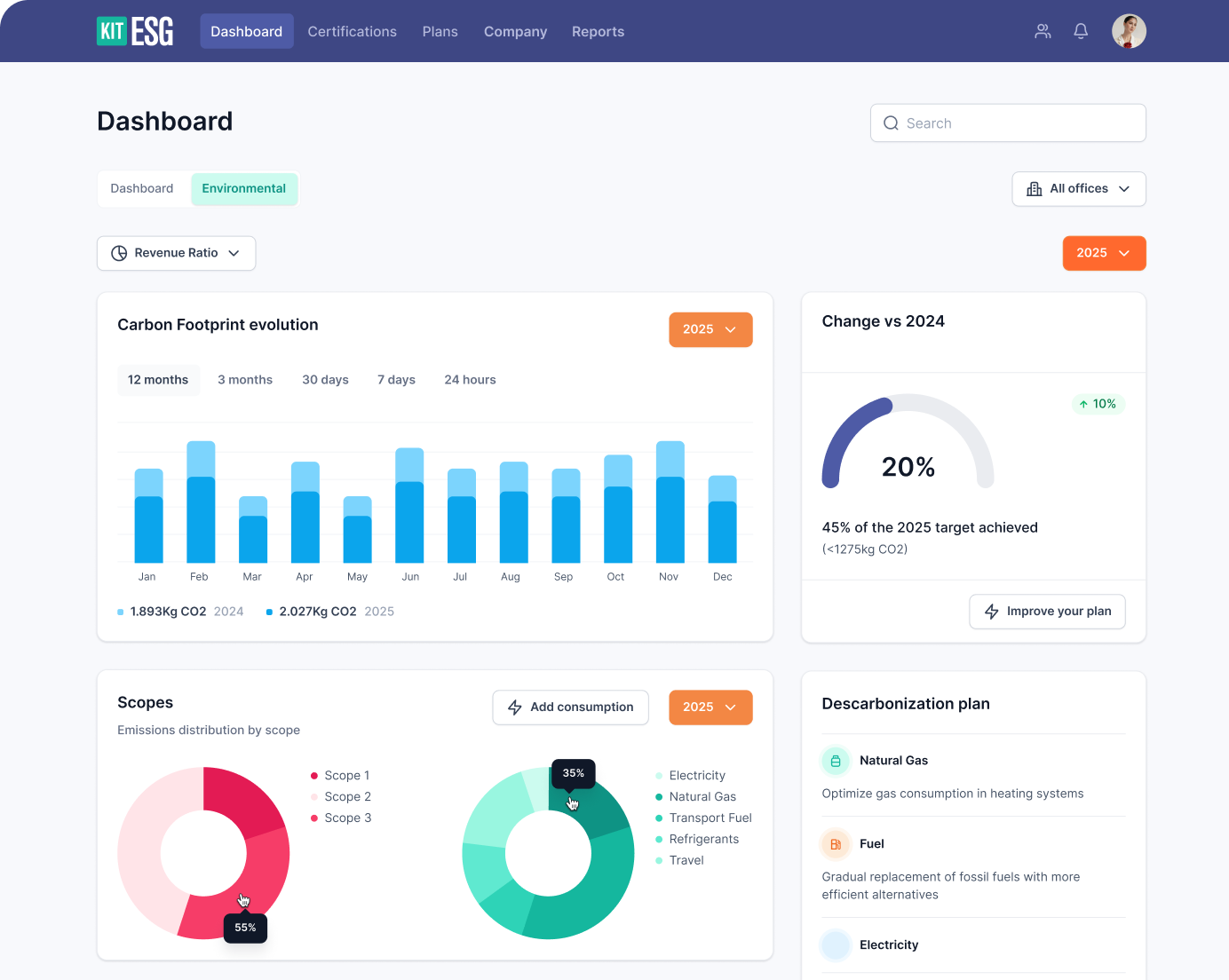Screen dimensions: 1229x980
Task: Click the KIT ESG logo
Action: tap(135, 31)
